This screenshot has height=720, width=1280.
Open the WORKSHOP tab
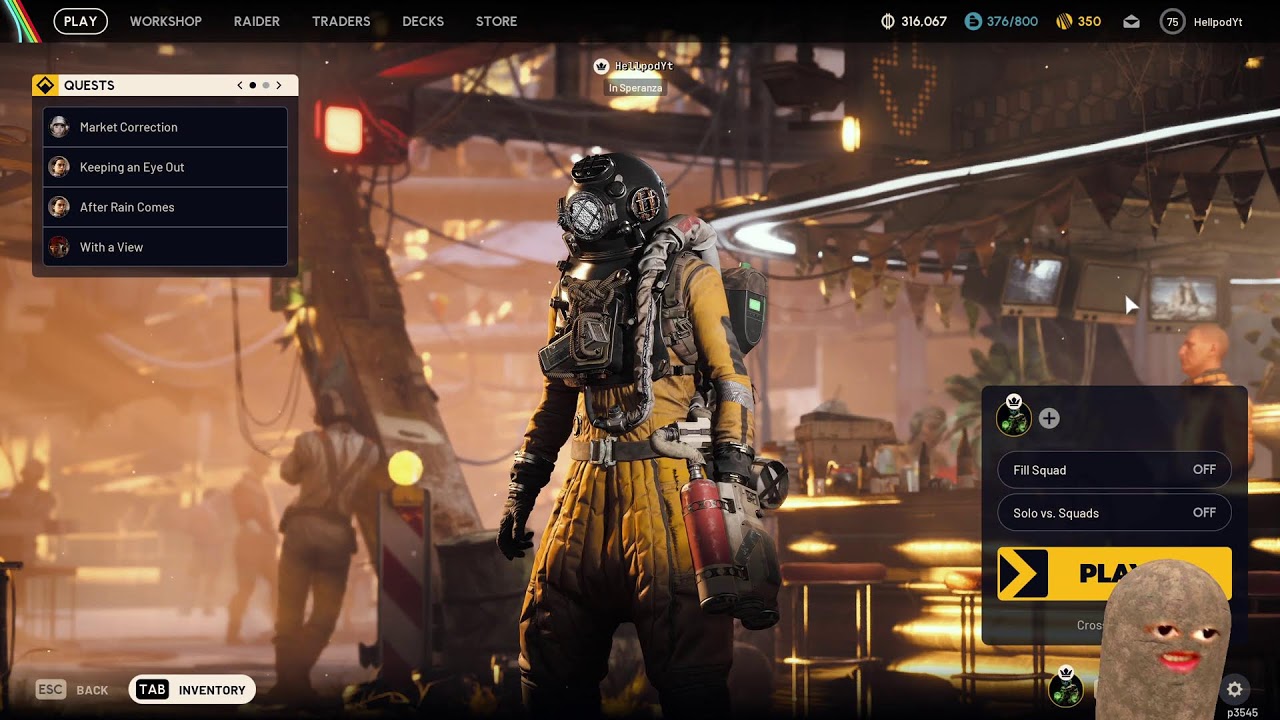[166, 21]
